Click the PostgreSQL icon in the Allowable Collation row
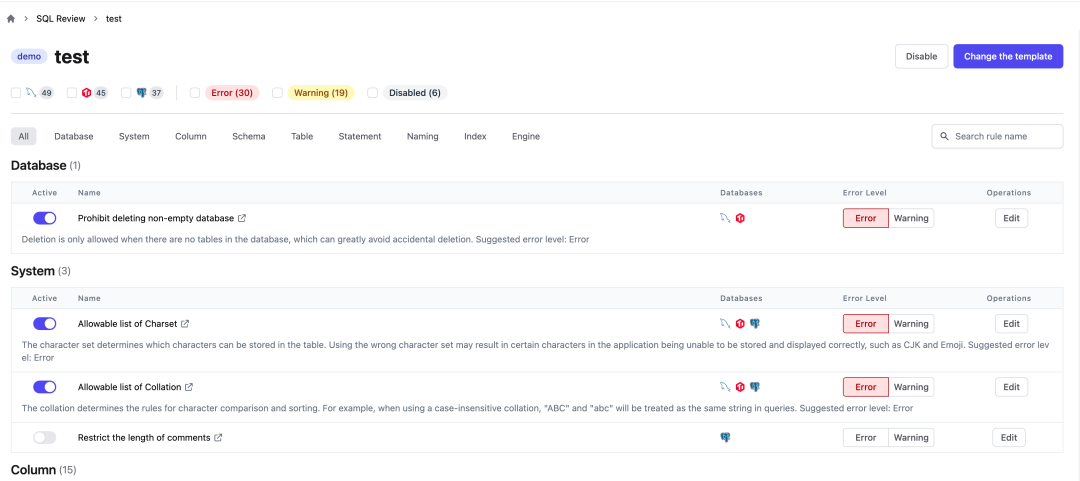1080x481 pixels. point(755,387)
